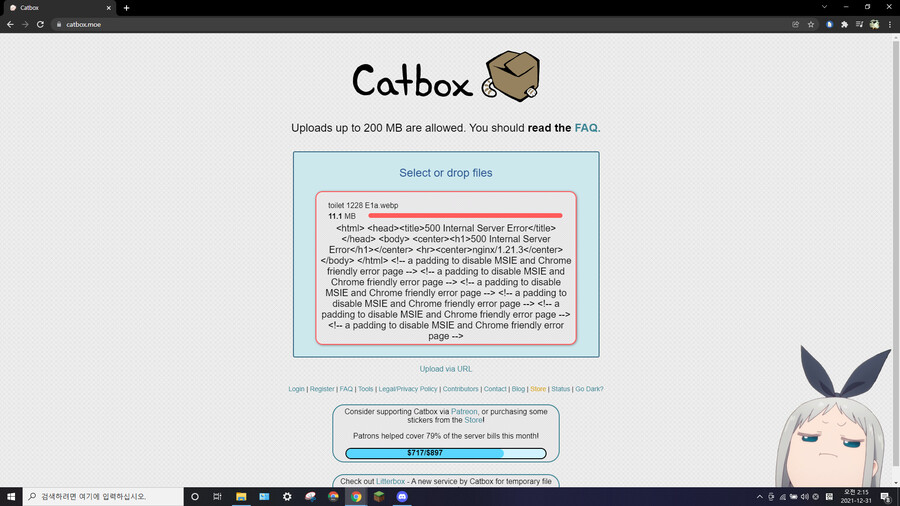Open the Chrome profile avatar
The width and height of the screenshot is (900, 506).
[874, 24]
